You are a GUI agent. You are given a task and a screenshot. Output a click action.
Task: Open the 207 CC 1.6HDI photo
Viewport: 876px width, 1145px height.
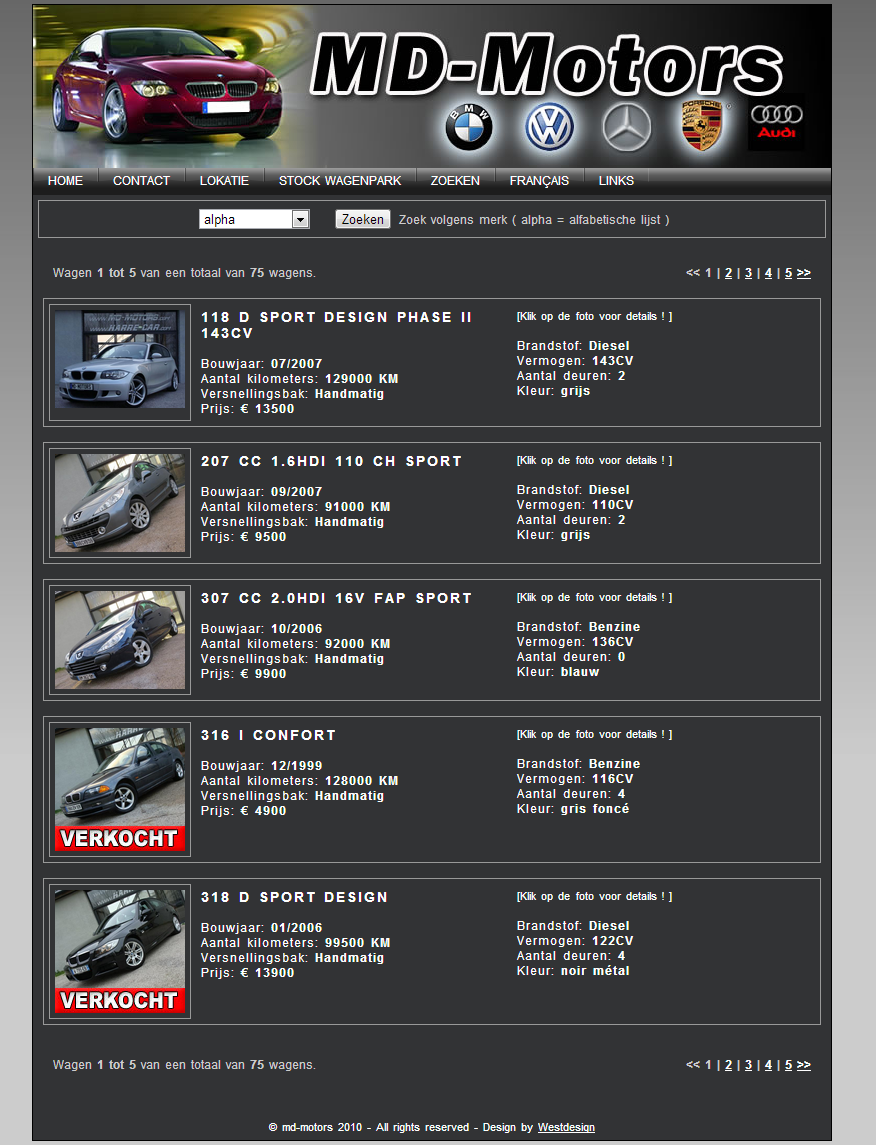click(x=120, y=503)
